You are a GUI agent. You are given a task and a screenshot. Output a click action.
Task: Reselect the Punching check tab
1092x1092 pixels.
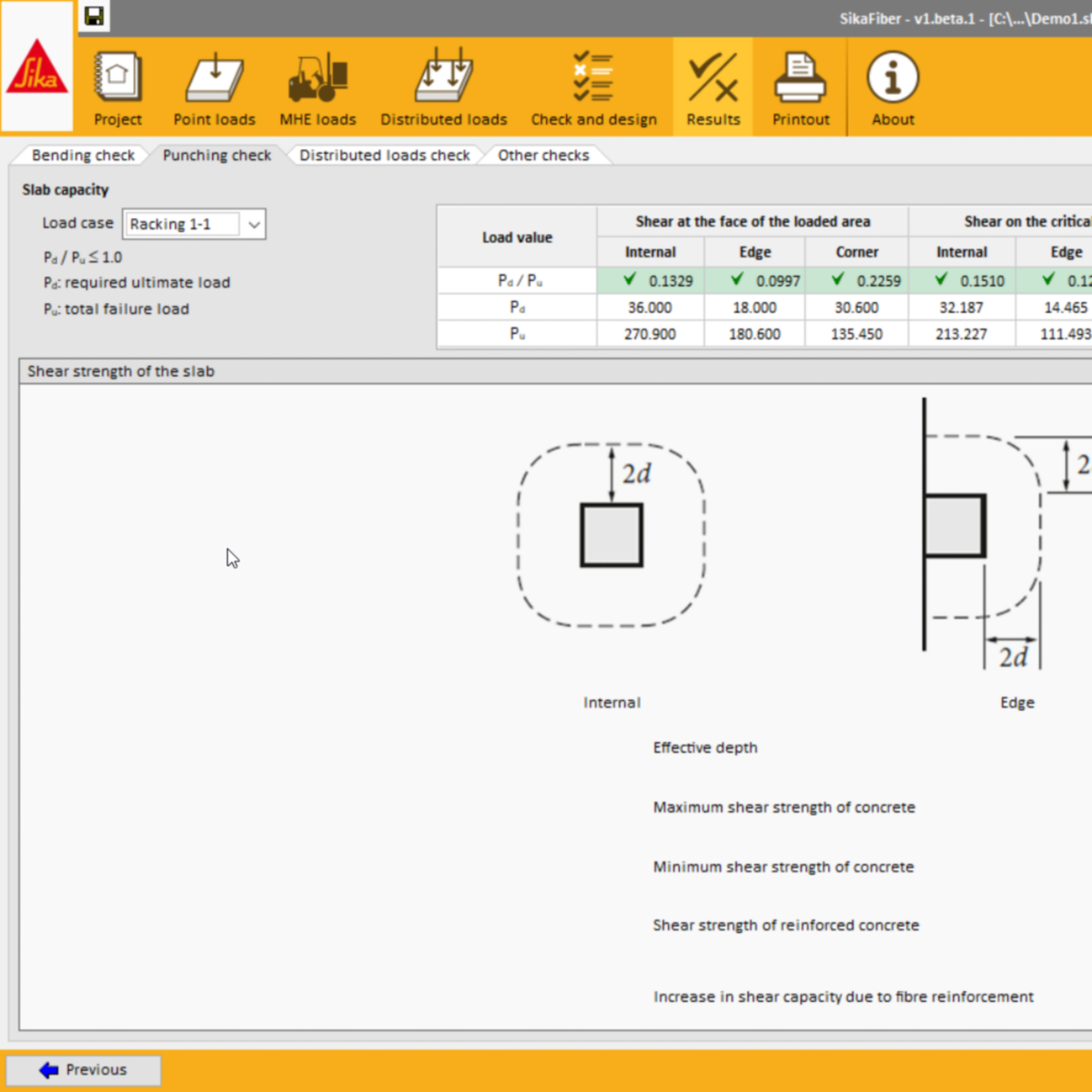pyautogui.click(x=216, y=155)
